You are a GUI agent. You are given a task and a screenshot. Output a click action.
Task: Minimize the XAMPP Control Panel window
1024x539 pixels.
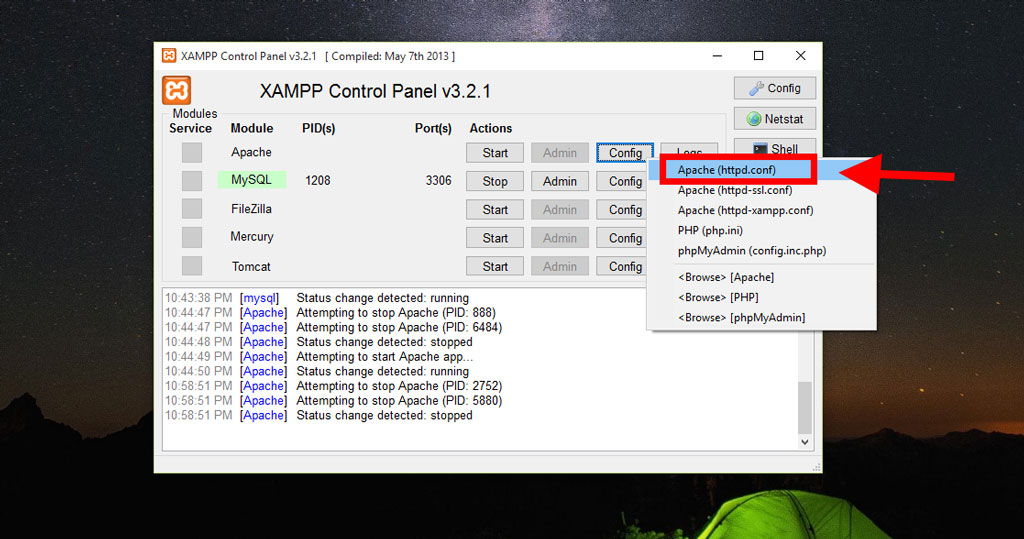coord(717,56)
